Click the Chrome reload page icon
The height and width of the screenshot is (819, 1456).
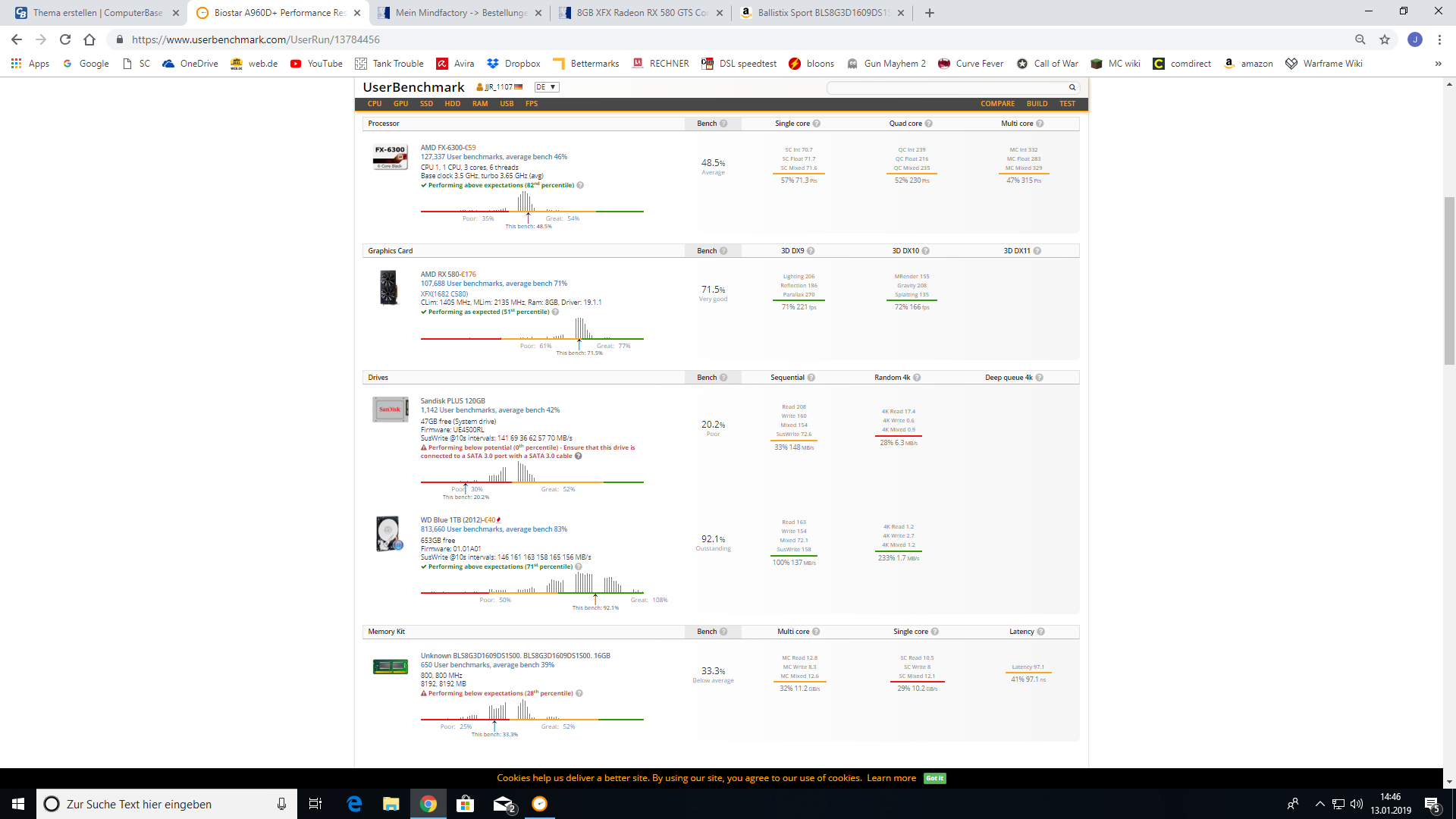click(65, 39)
